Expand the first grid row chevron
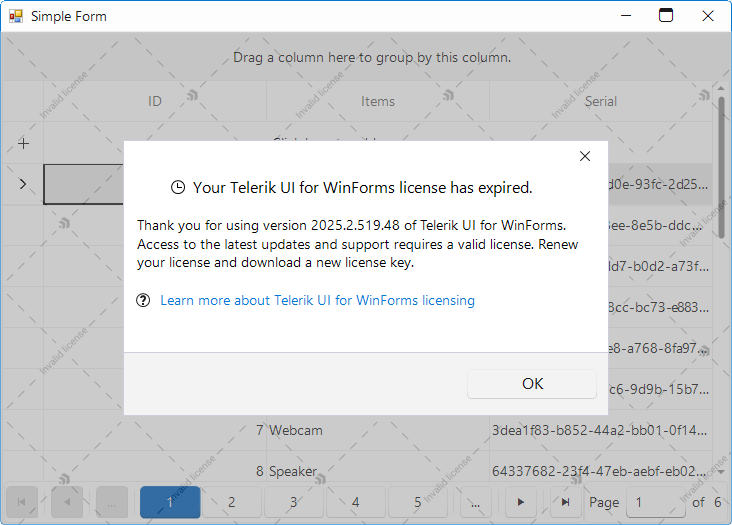 [22, 184]
